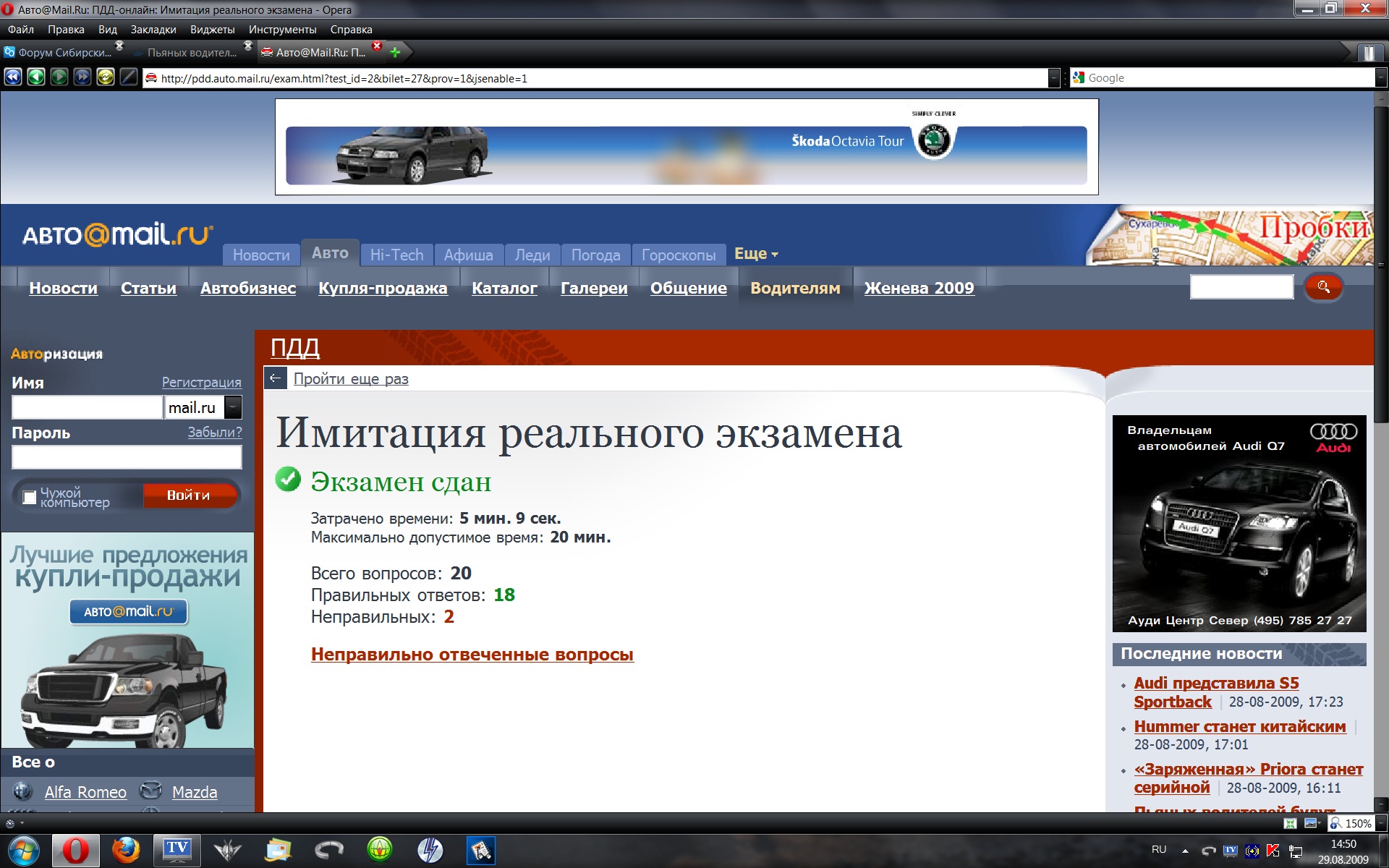Click the green Back navigation button
The height and width of the screenshot is (868, 1389).
point(35,77)
